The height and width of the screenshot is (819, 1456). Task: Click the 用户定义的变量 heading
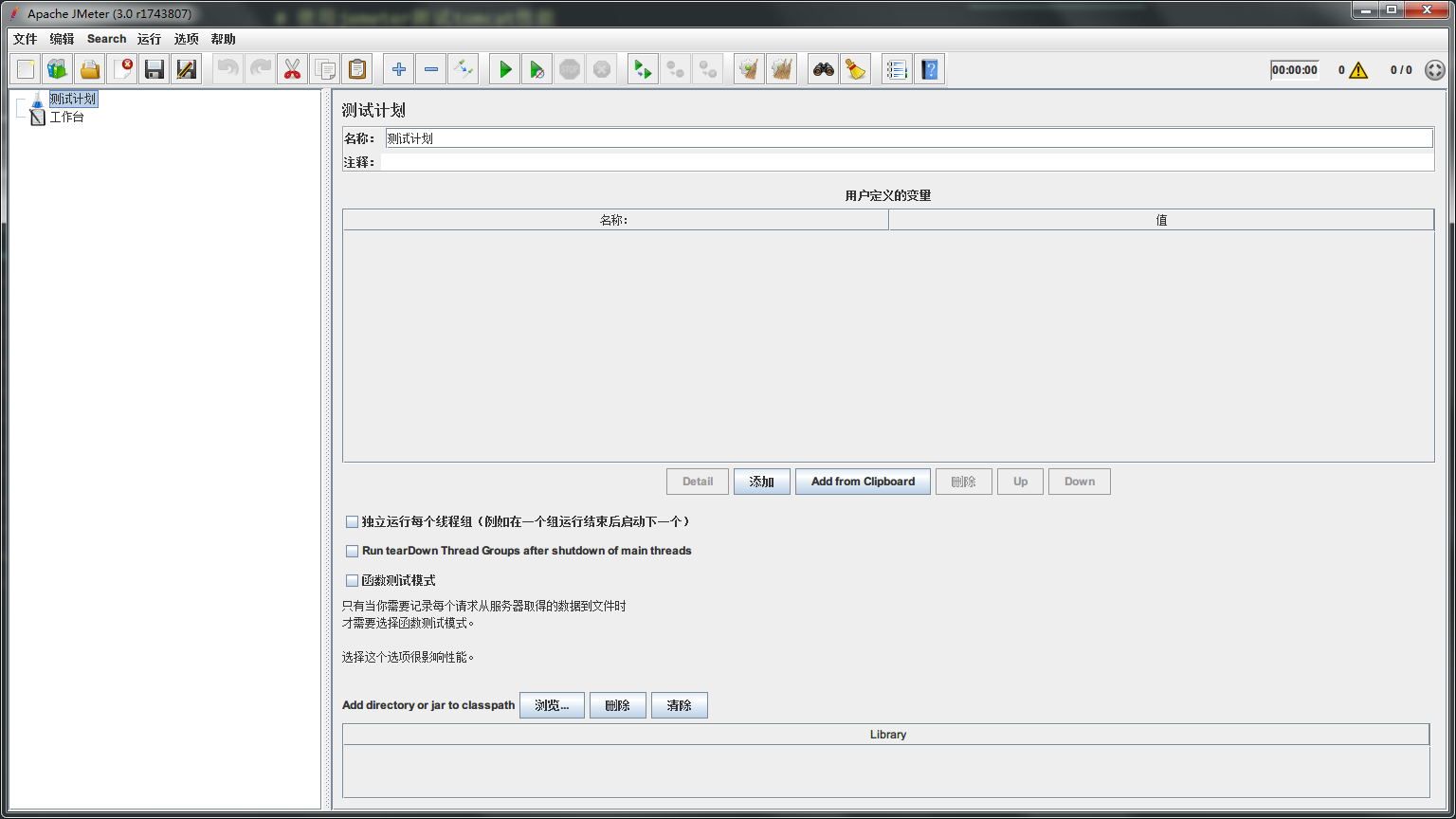tap(888, 195)
